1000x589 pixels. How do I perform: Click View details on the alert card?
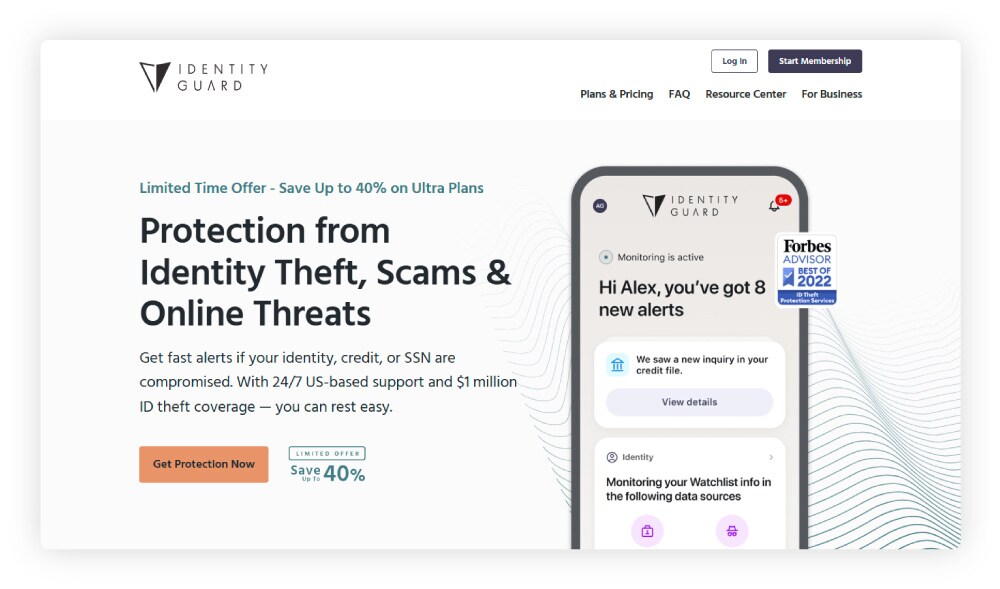click(688, 401)
